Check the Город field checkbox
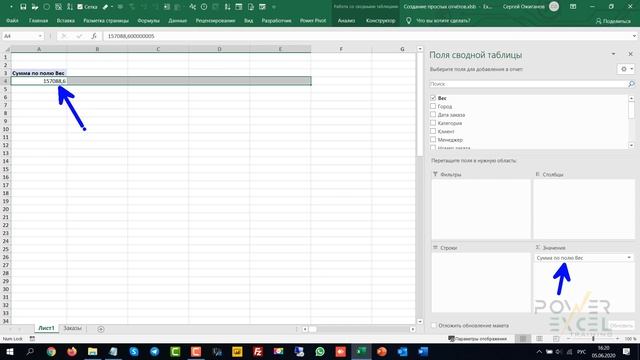The width and height of the screenshot is (640, 360). click(433, 106)
